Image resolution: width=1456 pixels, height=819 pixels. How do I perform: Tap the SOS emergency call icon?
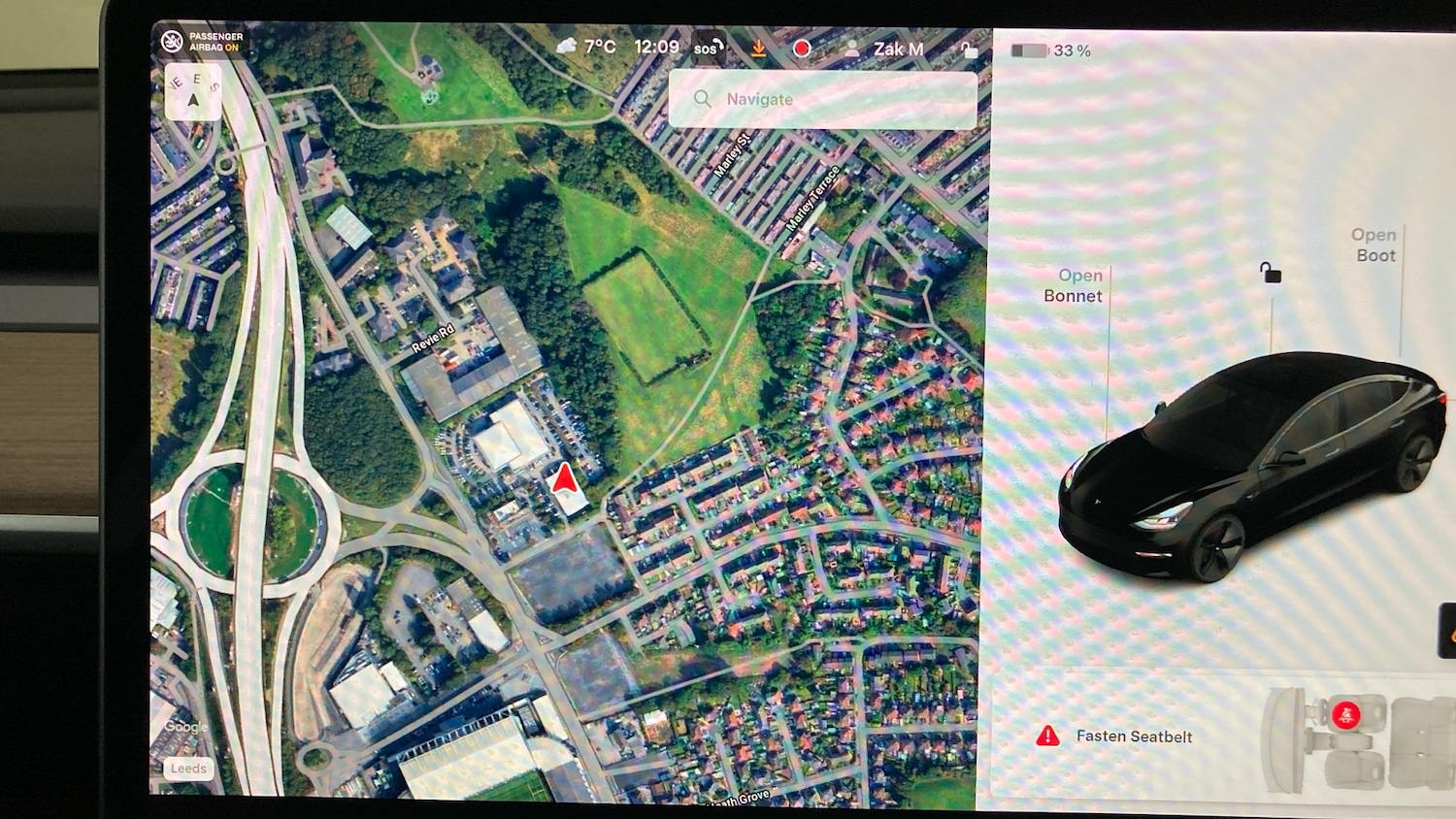[x=706, y=49]
